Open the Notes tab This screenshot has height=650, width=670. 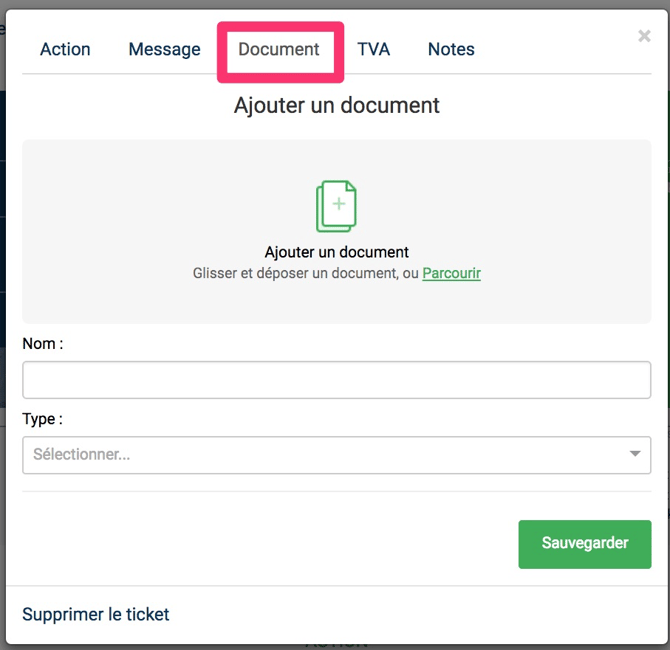[451, 49]
